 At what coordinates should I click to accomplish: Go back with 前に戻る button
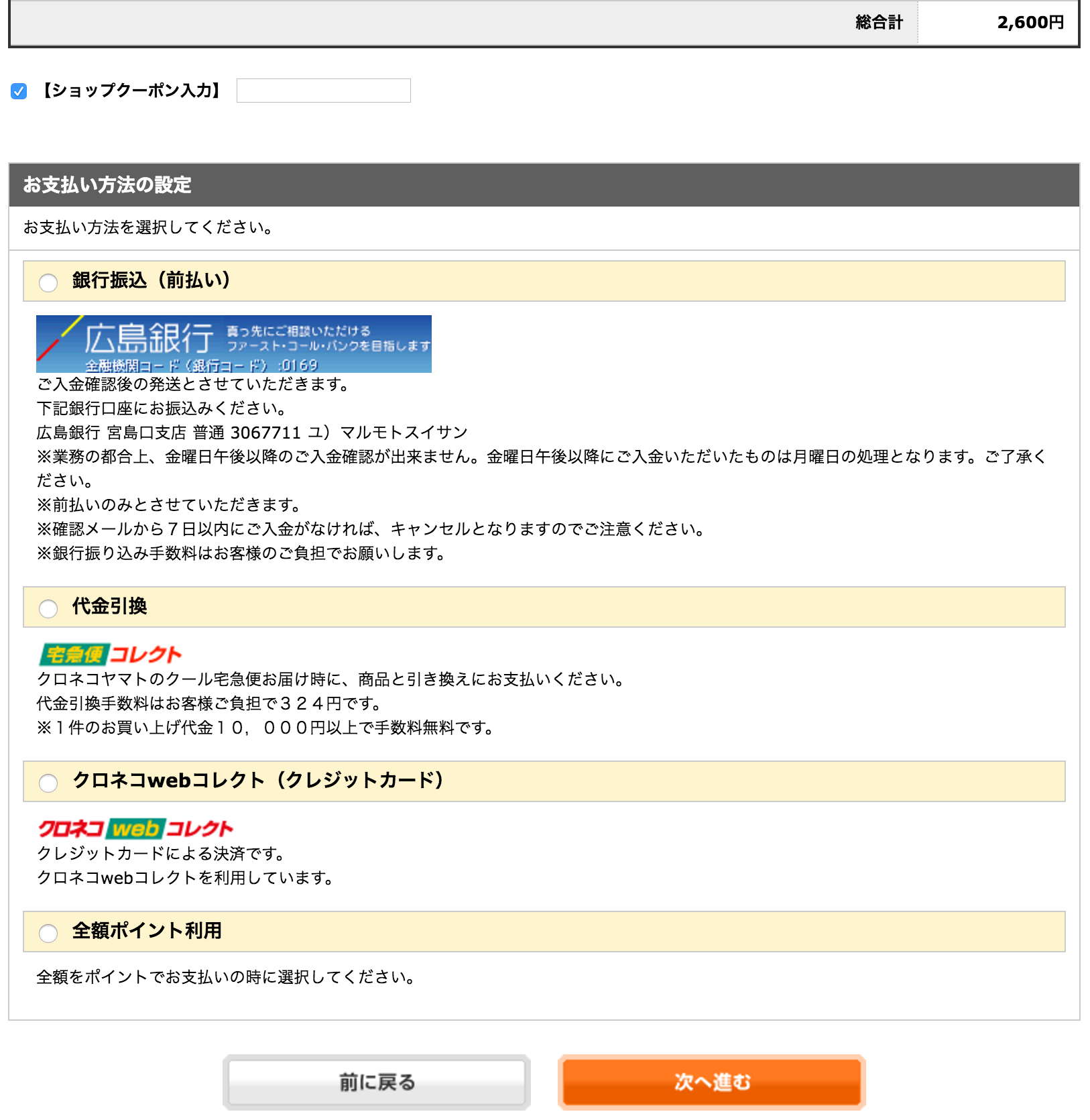(x=377, y=1082)
